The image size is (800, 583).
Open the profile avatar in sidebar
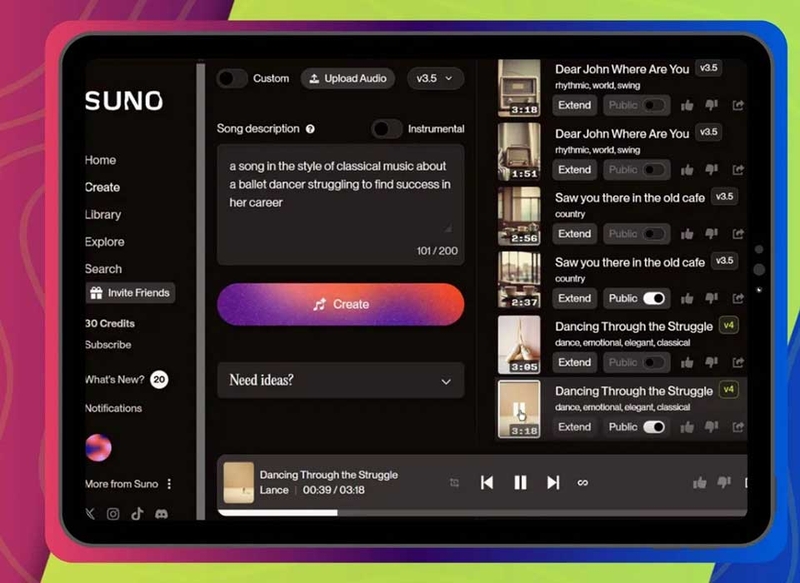[98, 448]
